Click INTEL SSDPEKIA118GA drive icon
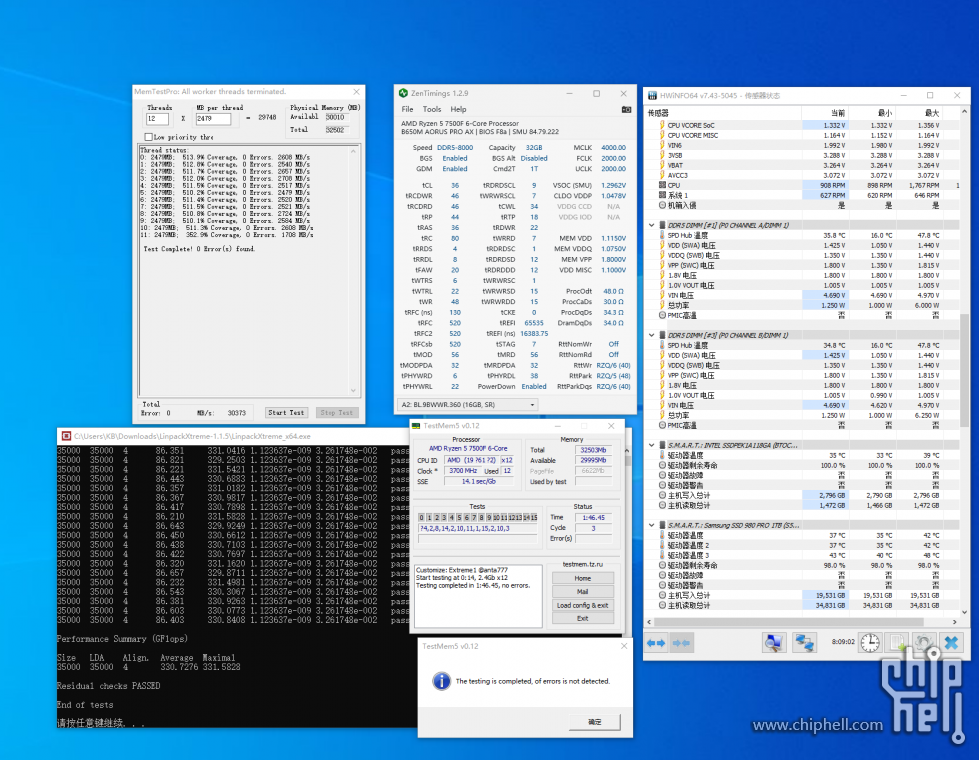This screenshot has height=760, width=979. [x=662, y=445]
